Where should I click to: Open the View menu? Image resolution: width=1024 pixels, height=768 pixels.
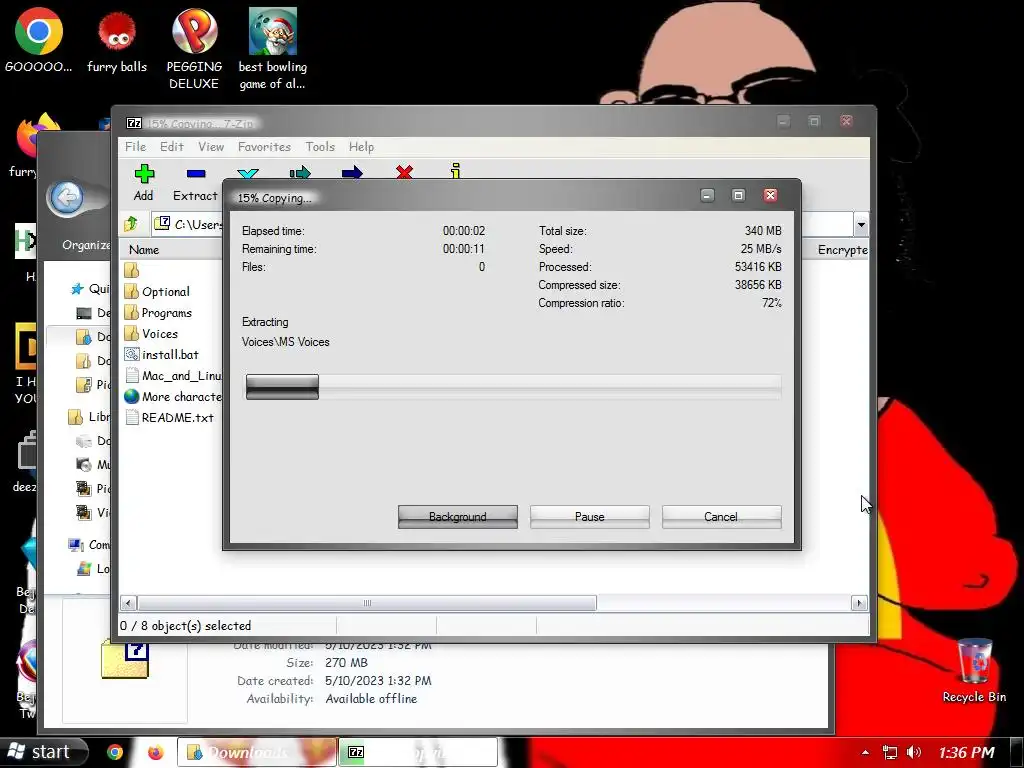pyautogui.click(x=211, y=146)
